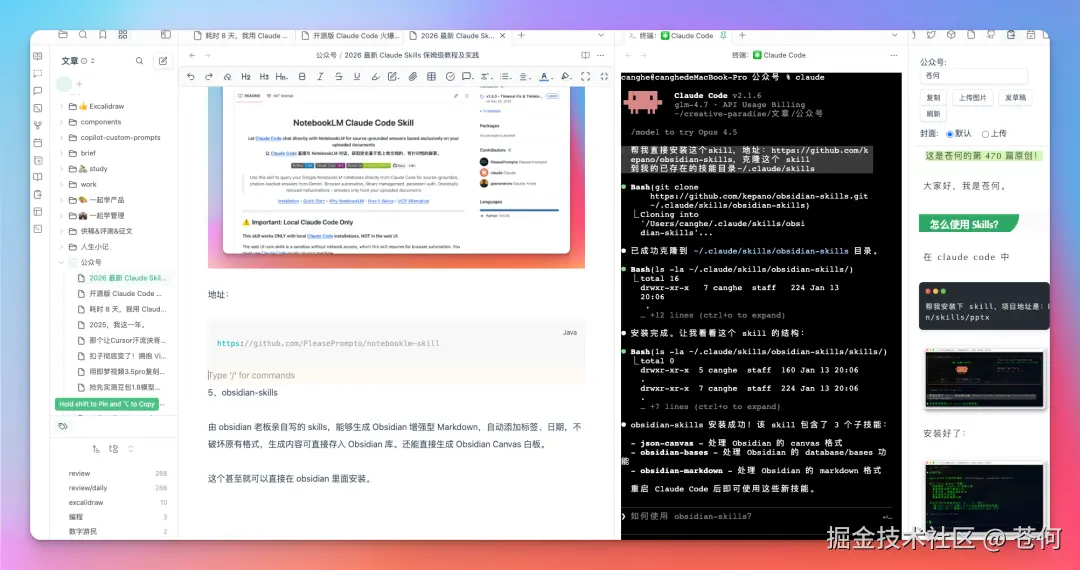This screenshot has width=1080, height=570.
Task: Toggle the pin on Claude Code terminal tab
Action: click(723, 35)
